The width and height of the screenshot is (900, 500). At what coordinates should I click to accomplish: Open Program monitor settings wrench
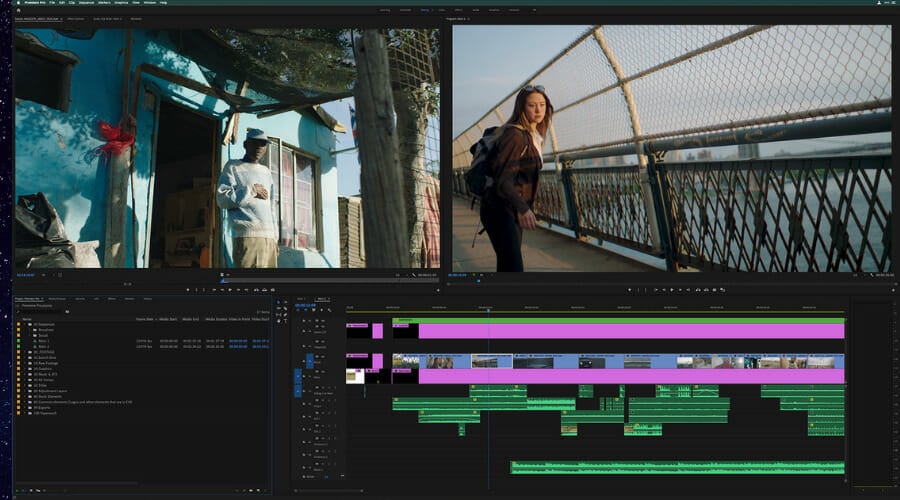872,275
